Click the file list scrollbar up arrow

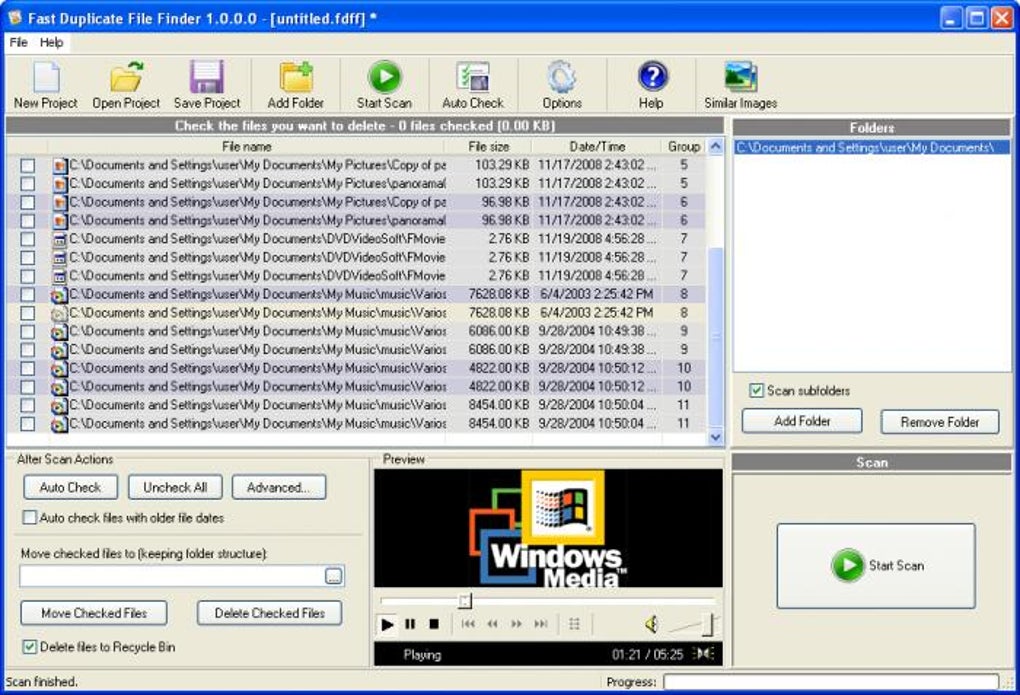click(x=715, y=146)
